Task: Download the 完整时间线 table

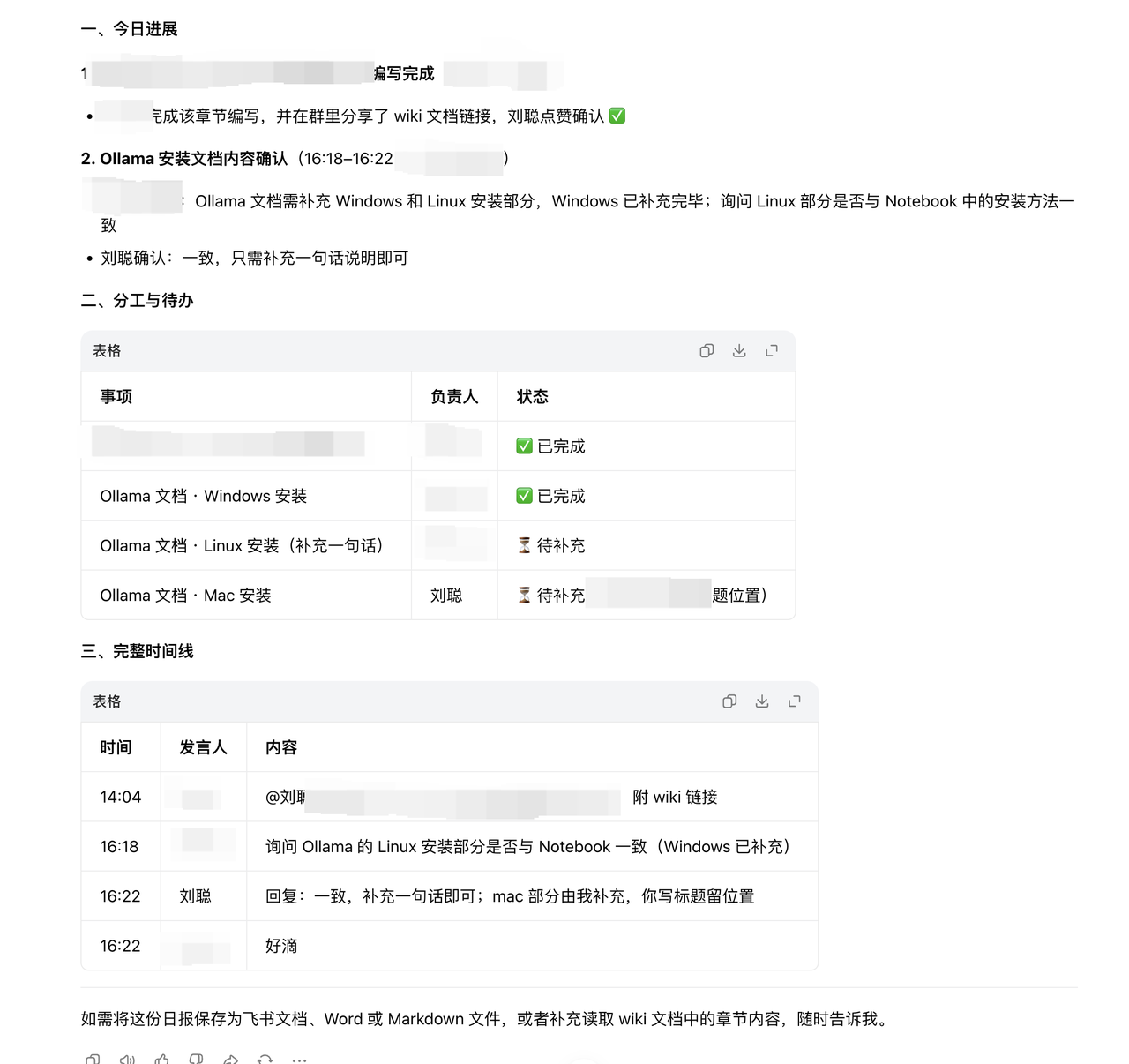Action: tap(762, 701)
